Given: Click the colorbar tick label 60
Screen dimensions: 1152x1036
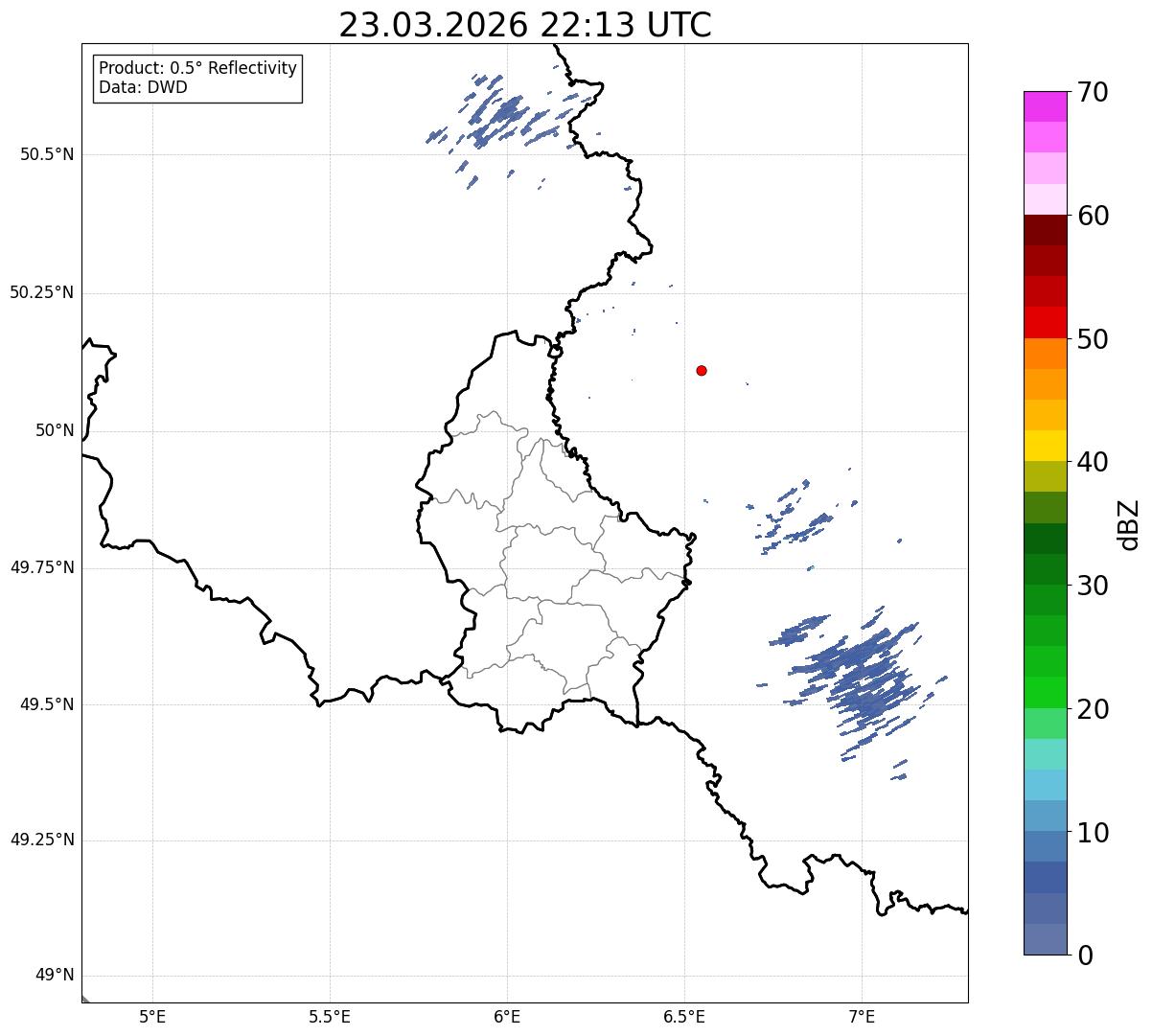Looking at the screenshot, I should click(x=1093, y=216).
